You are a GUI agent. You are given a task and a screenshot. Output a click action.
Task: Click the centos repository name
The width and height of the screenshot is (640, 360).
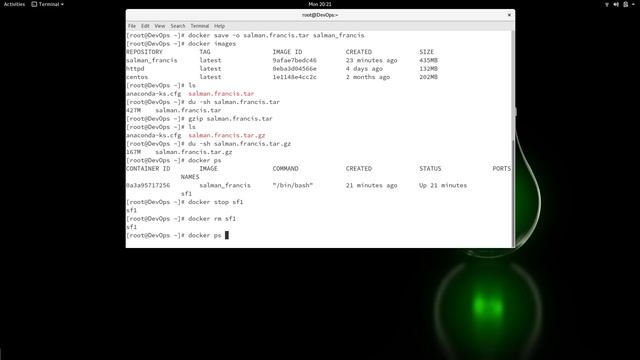click(x=137, y=77)
